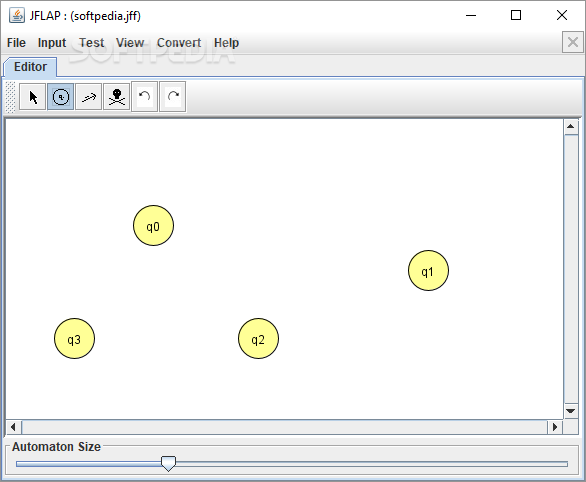Click the Automaton Size slider thumb
586x482 pixels.
coord(169,463)
